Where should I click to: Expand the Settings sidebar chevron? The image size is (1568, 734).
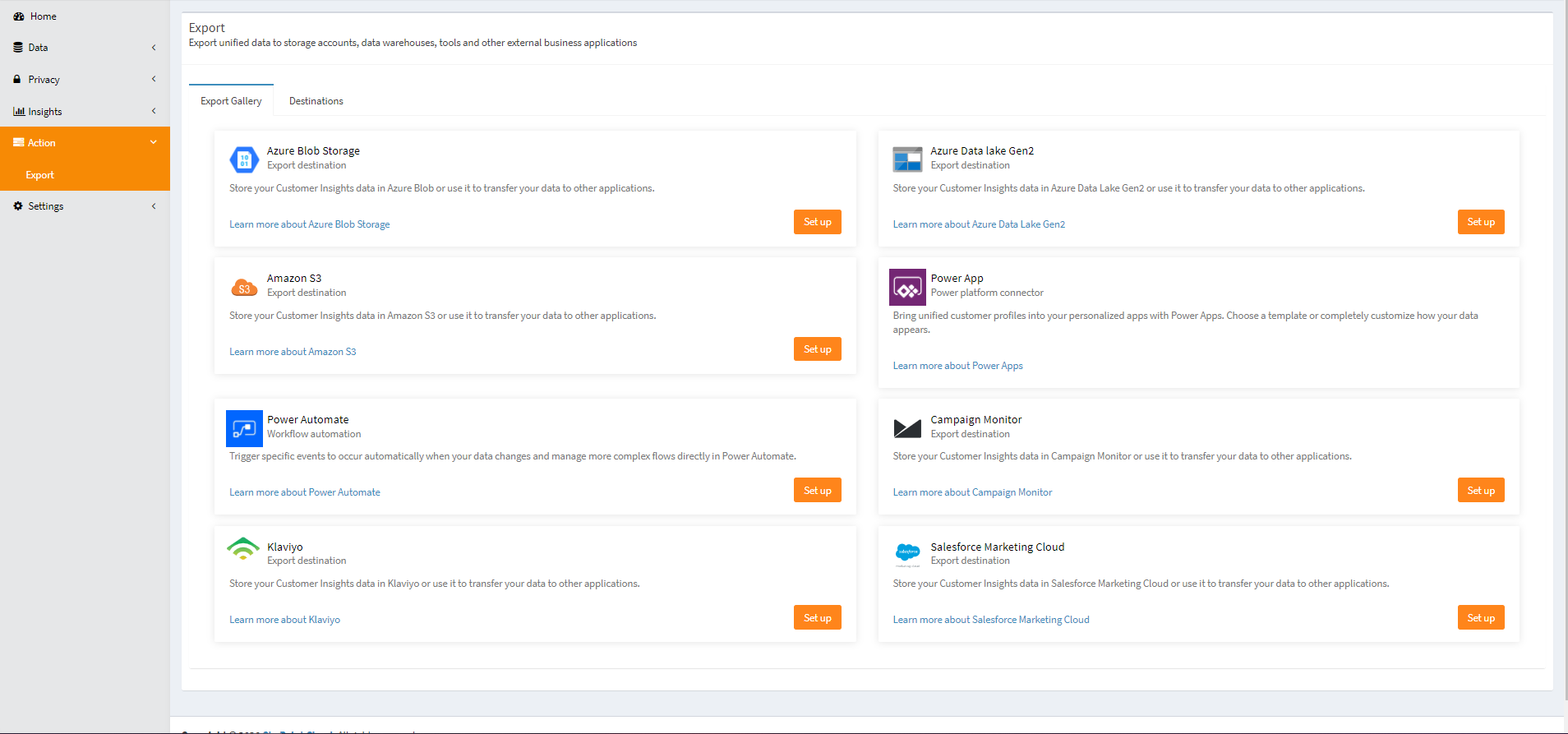[x=154, y=206]
